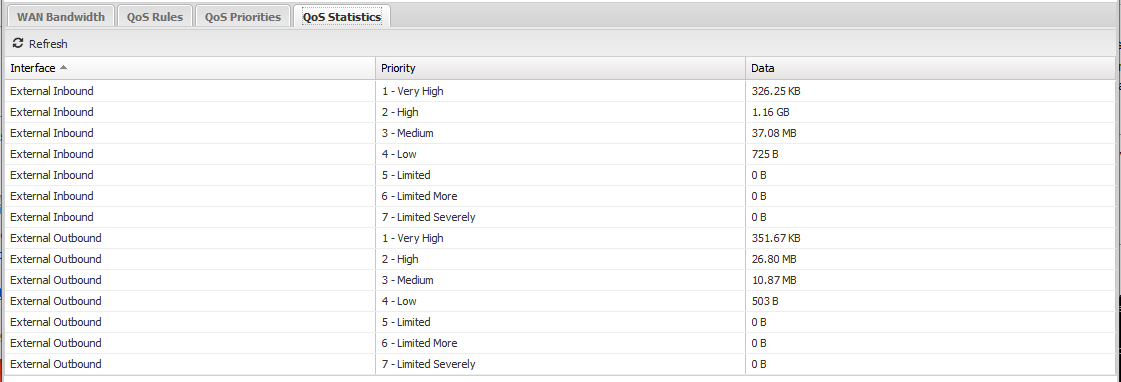Sort by the Priority column header

click(x=560, y=68)
